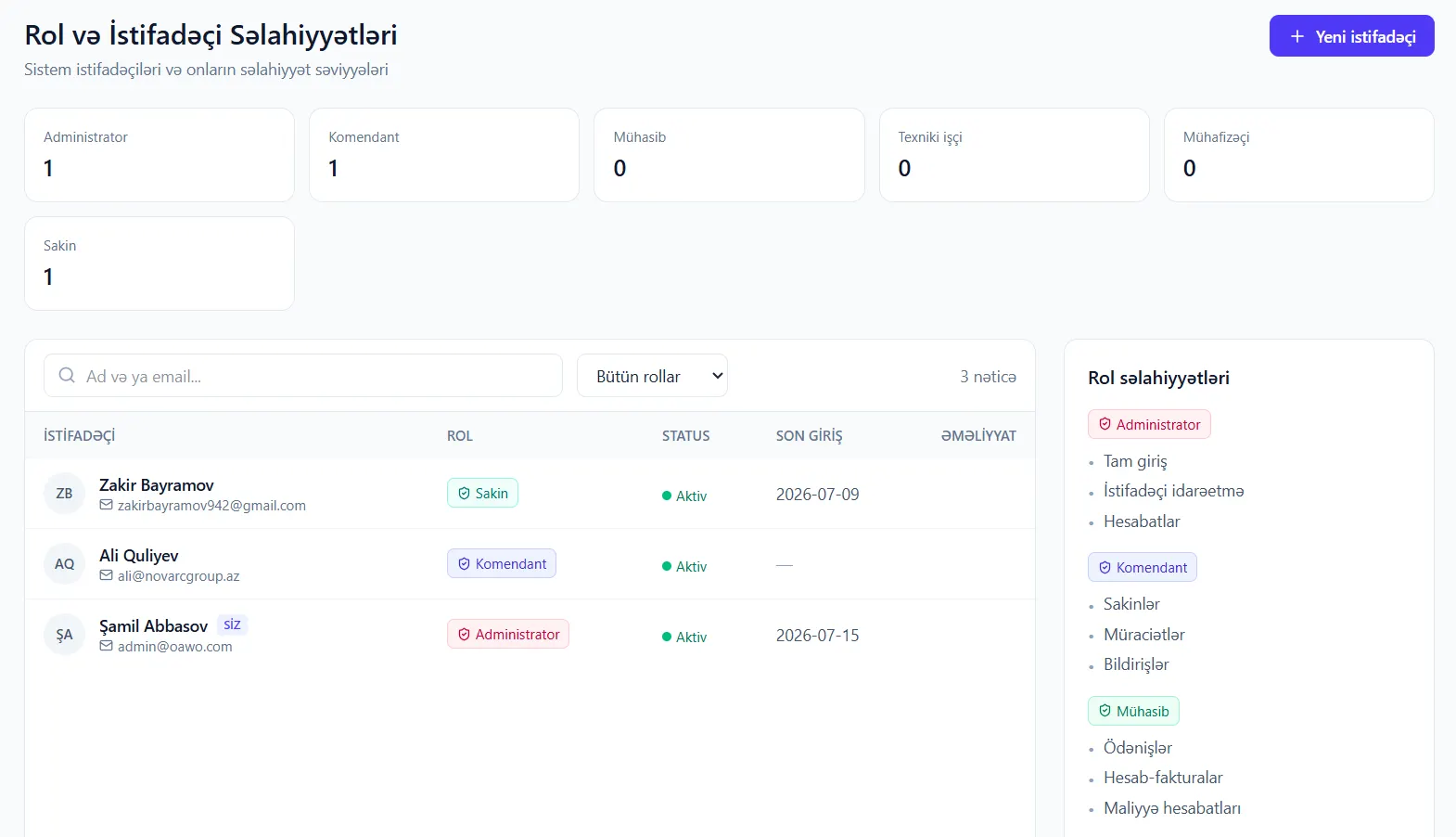Click the shield icon in Komendant table badge
This screenshot has width=1456, height=837.
click(x=464, y=564)
